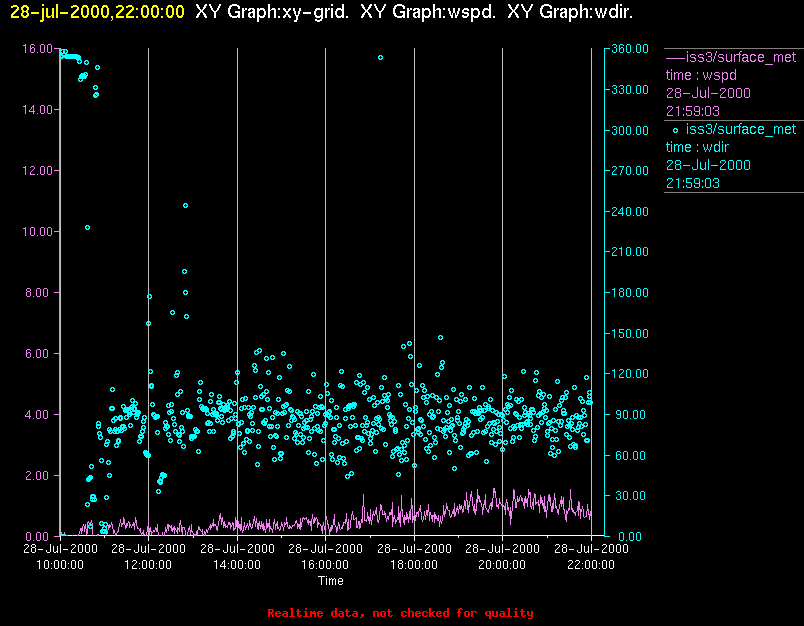Click the 30.00 tick on right axis

[630, 496]
